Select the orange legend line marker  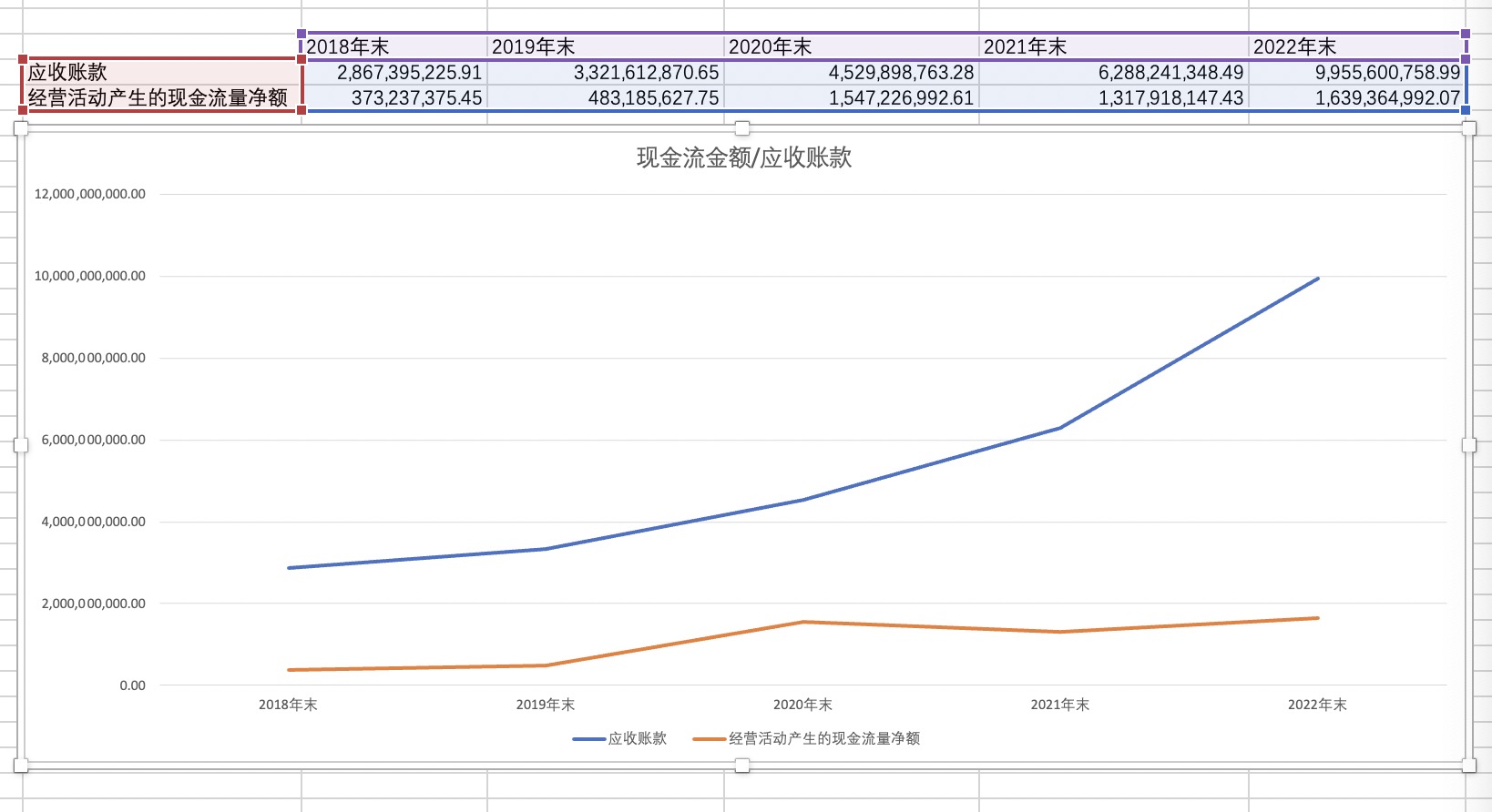coord(709,739)
